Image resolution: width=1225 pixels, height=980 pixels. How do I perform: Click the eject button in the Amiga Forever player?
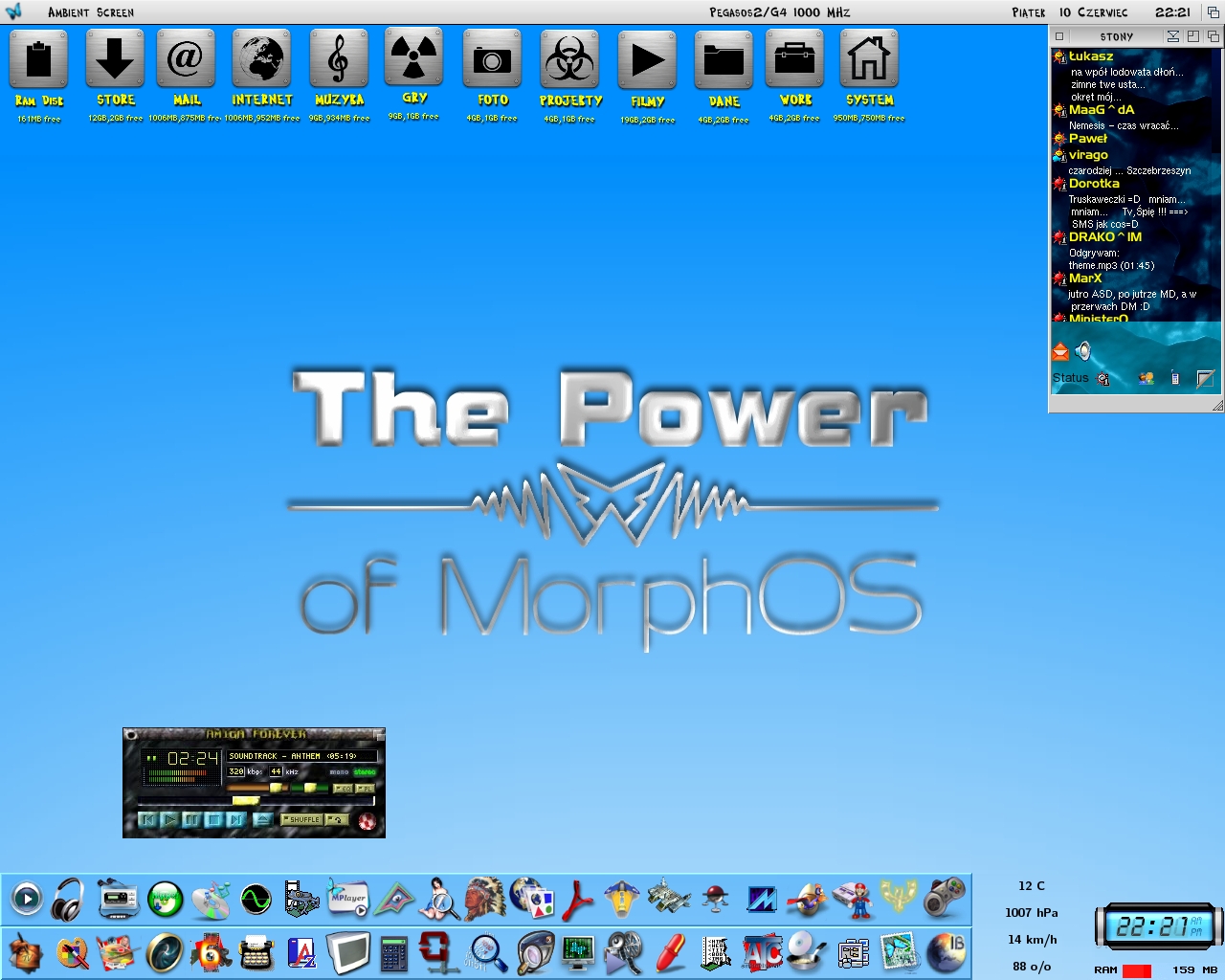(263, 820)
